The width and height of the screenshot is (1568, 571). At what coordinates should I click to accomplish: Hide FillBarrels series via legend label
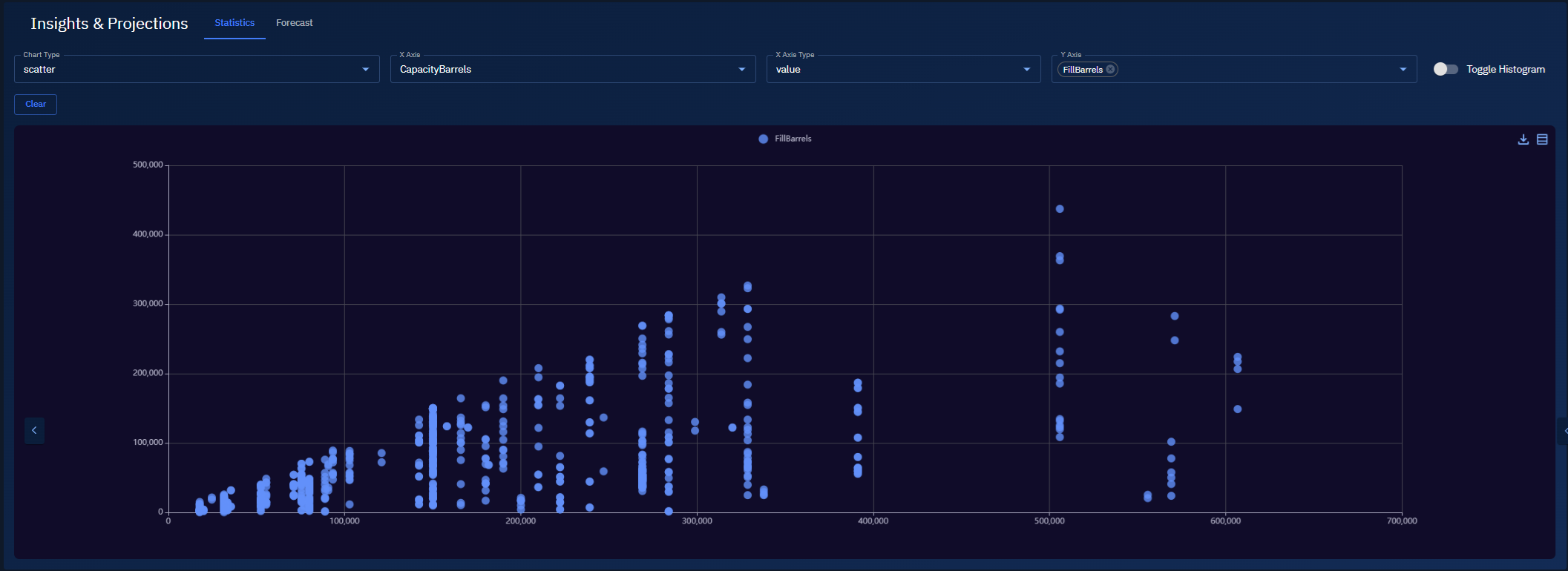(793, 139)
